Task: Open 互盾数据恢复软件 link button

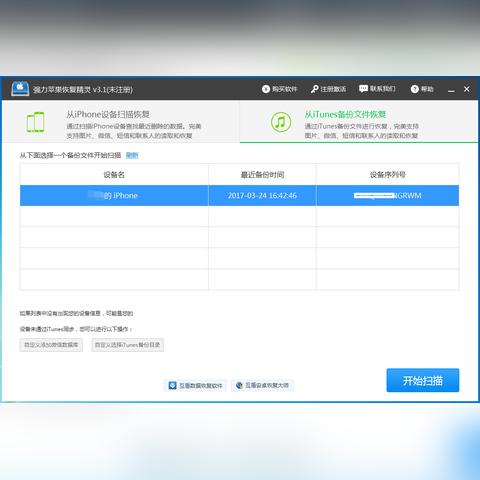Action: point(195,385)
